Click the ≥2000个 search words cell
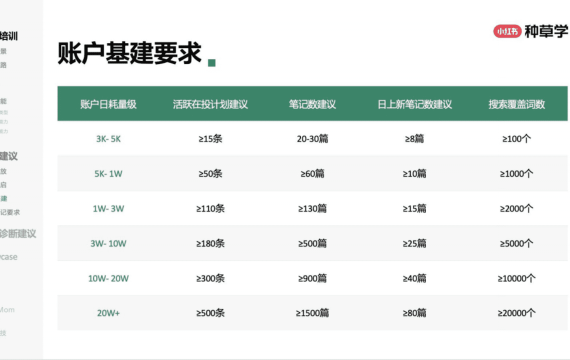This screenshot has height=360, width=570. [517, 209]
